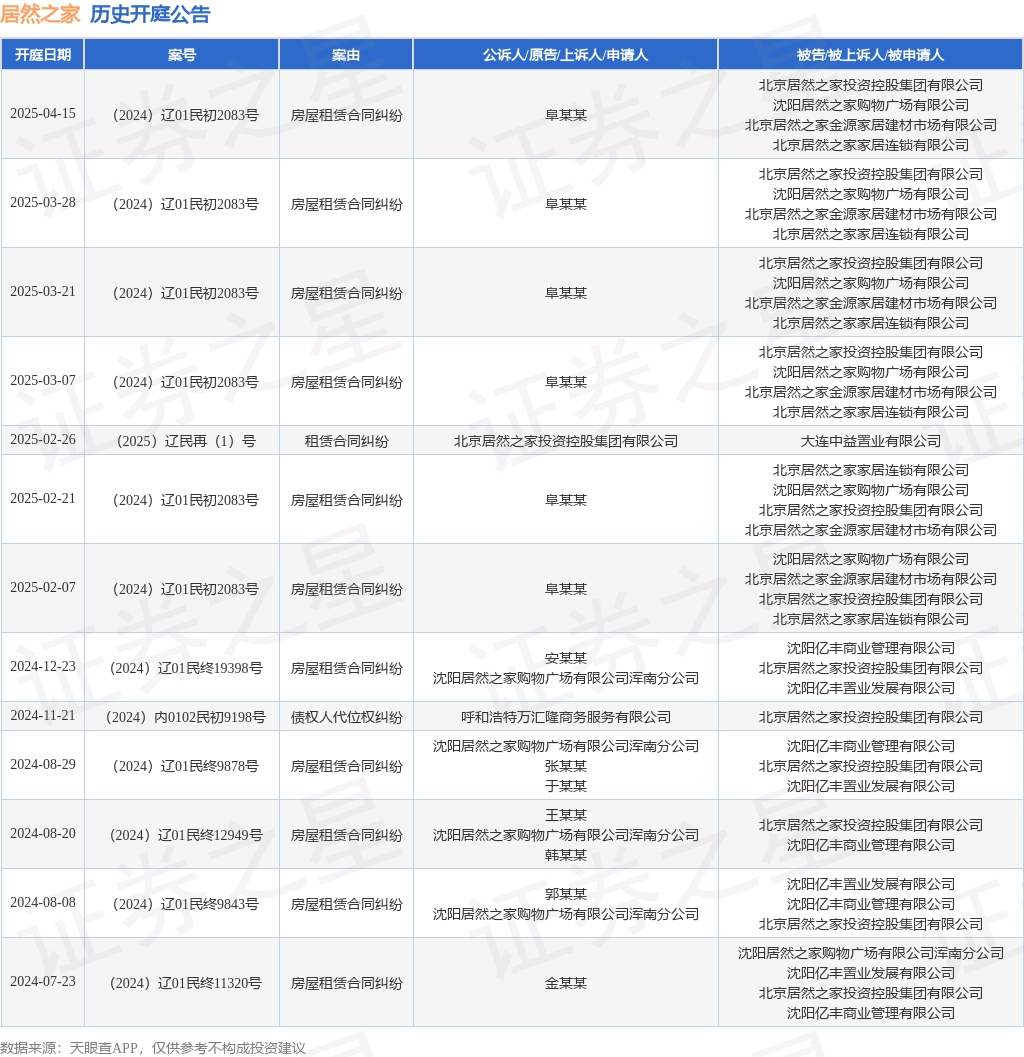Click the date 2025-03-07
The image size is (1024, 1057).
point(42,380)
